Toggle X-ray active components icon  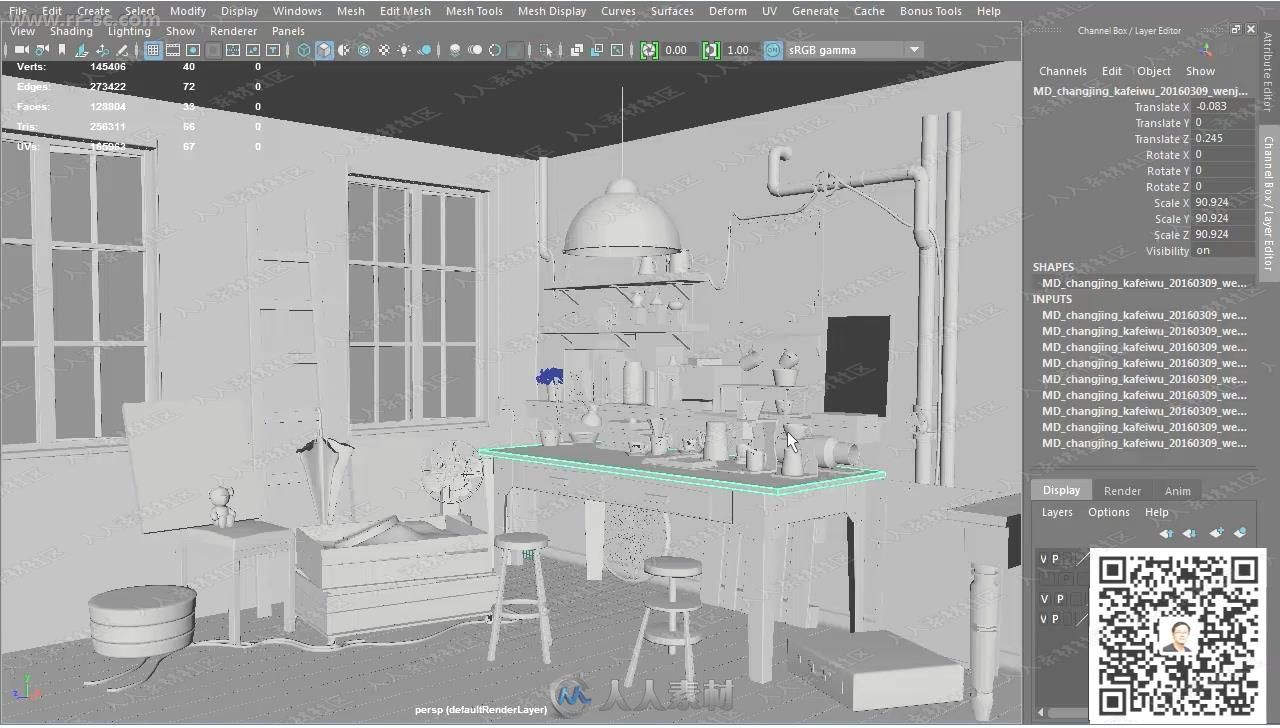point(597,49)
